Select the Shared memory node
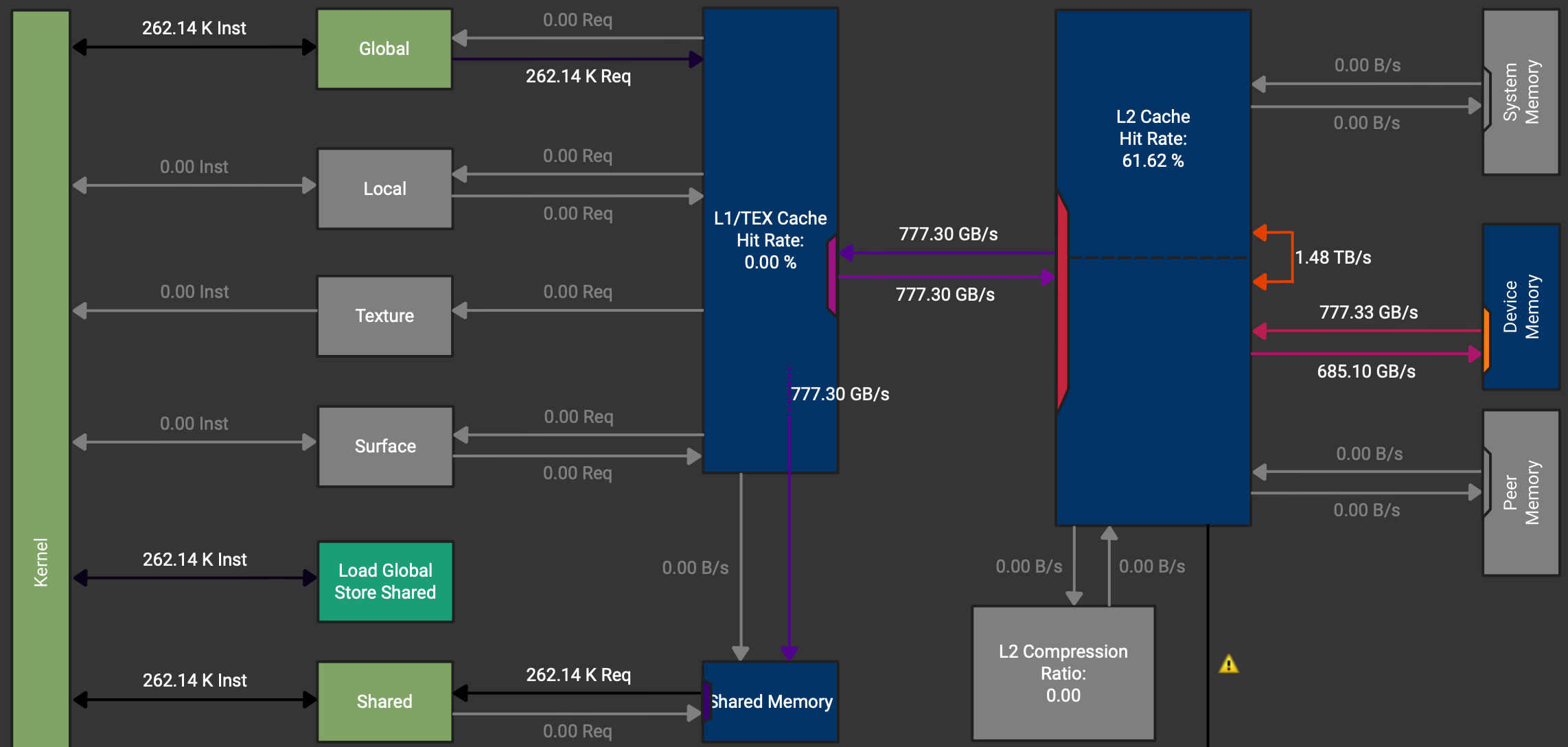This screenshot has width=1568, height=747. pos(384,701)
